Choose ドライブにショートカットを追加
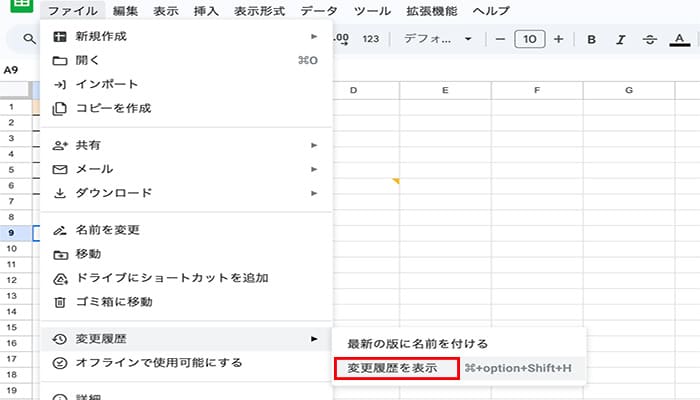This screenshot has height=400, width=700. coord(187,279)
